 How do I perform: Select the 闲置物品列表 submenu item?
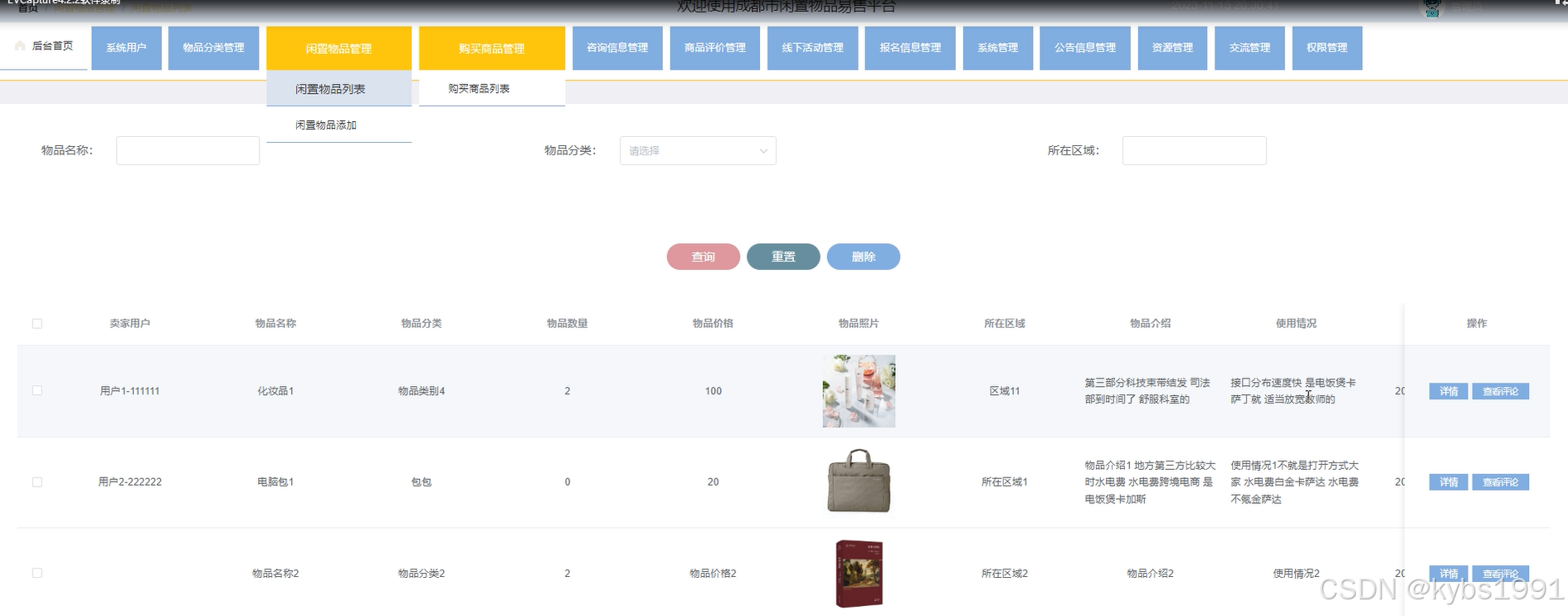(338, 89)
